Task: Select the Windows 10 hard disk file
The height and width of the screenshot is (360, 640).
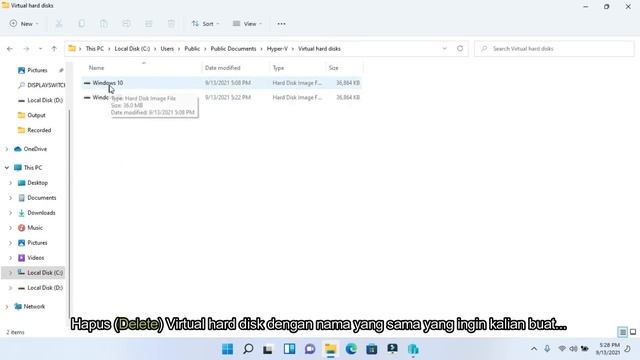Action: pos(222,83)
